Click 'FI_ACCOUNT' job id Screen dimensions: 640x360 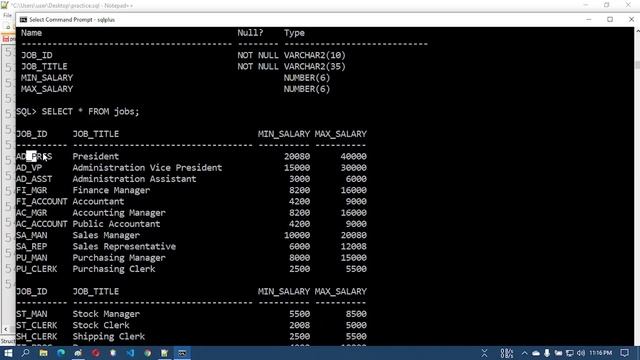click(42, 202)
